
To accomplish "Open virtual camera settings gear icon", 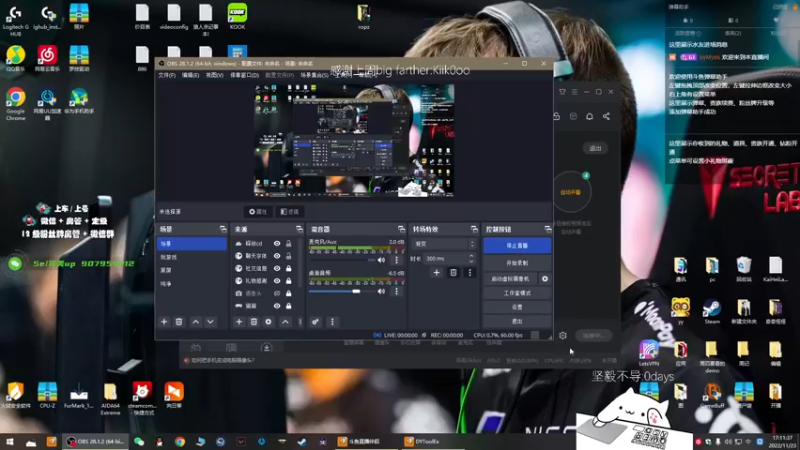I will pos(545,279).
